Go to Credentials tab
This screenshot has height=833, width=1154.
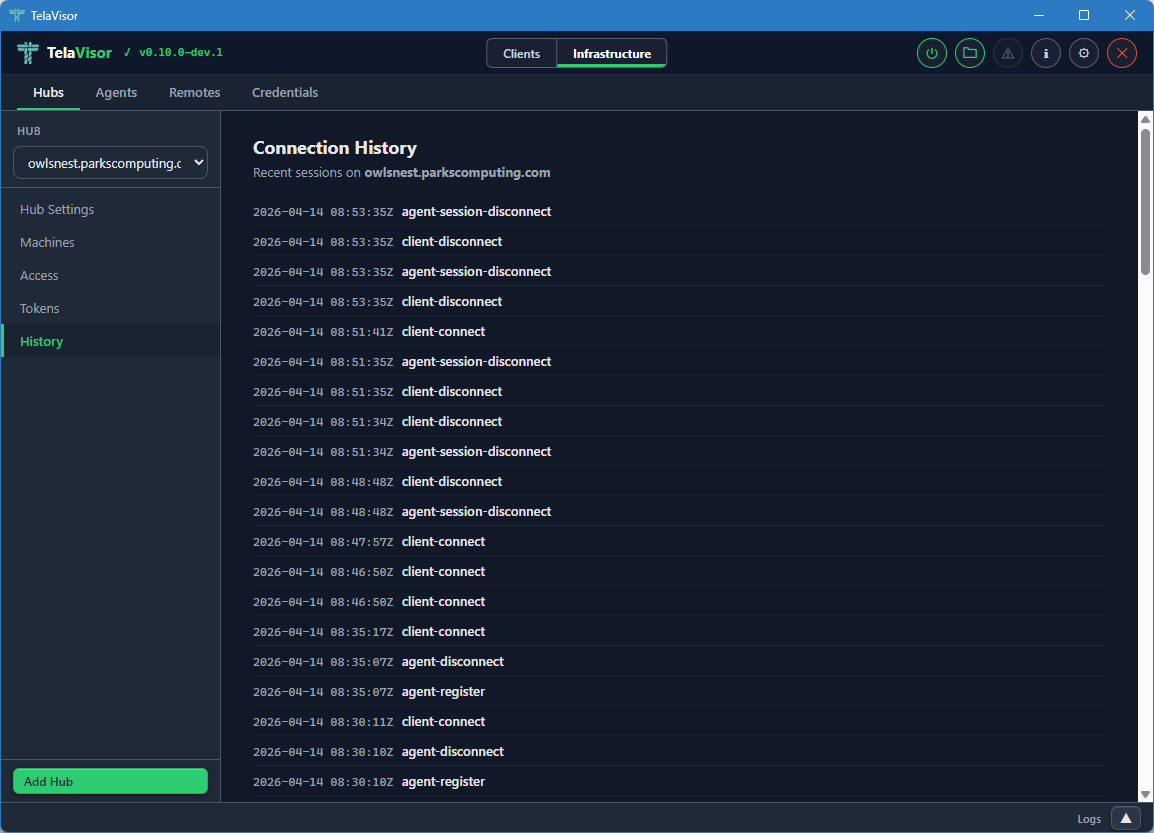[285, 92]
